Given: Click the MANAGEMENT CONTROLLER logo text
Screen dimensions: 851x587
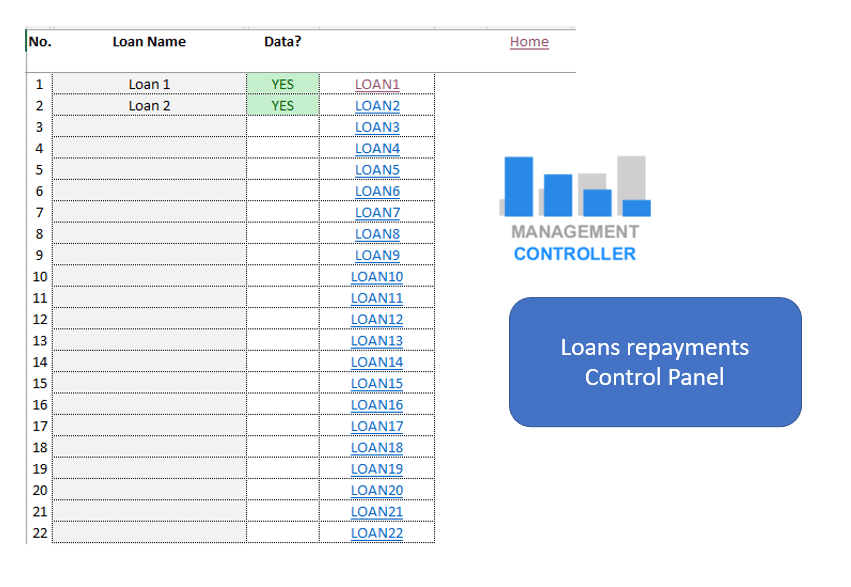Looking at the screenshot, I should coord(575,243).
